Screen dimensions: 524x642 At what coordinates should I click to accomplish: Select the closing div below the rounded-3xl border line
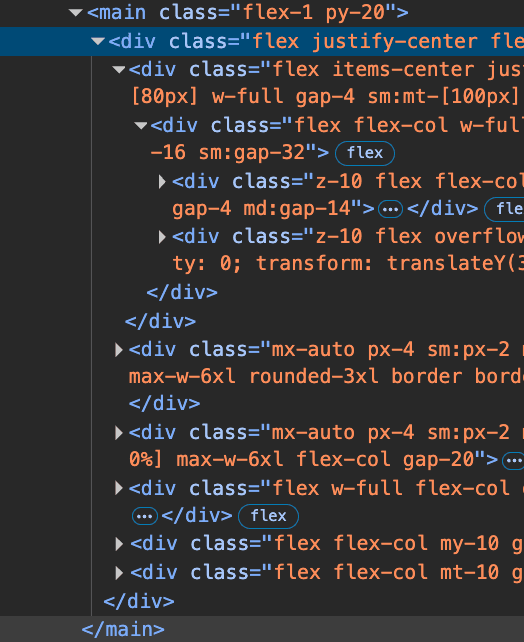click(165, 404)
